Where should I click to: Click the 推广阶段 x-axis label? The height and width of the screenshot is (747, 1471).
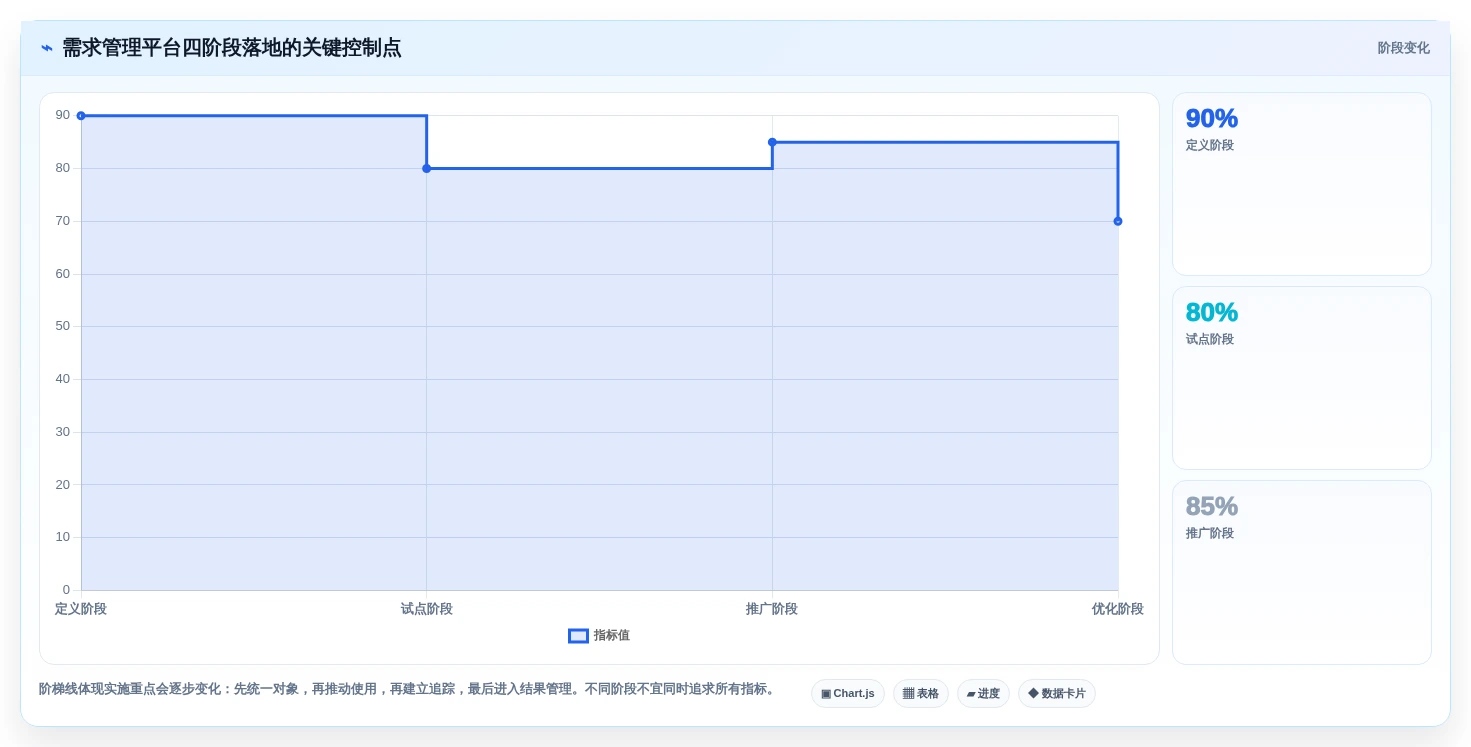772,609
